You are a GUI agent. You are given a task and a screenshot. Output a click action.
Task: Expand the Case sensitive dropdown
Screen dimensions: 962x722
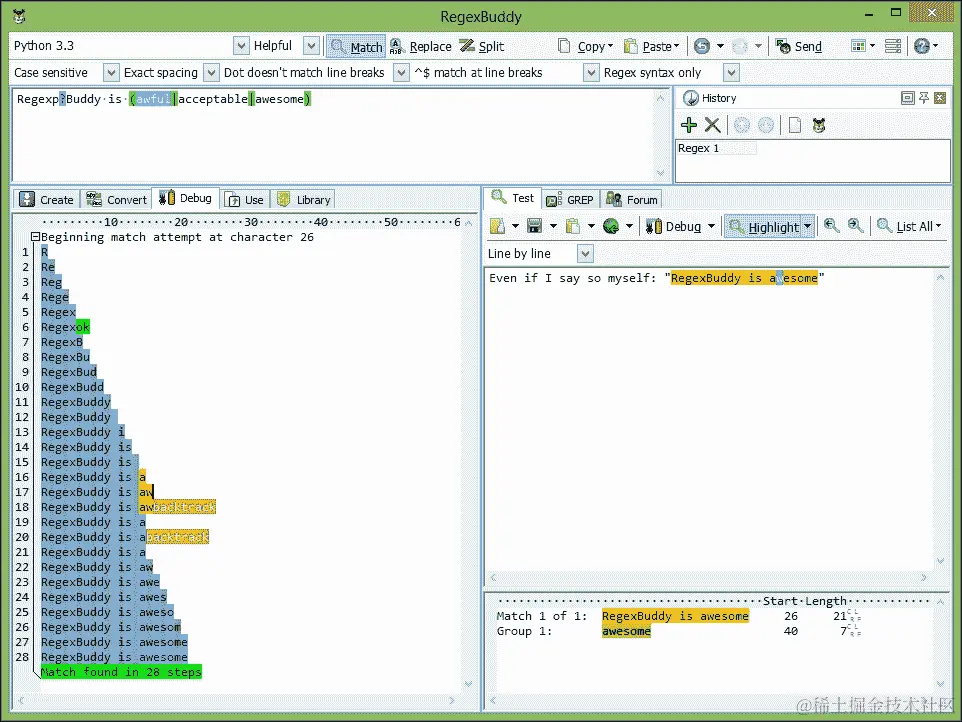click(110, 72)
